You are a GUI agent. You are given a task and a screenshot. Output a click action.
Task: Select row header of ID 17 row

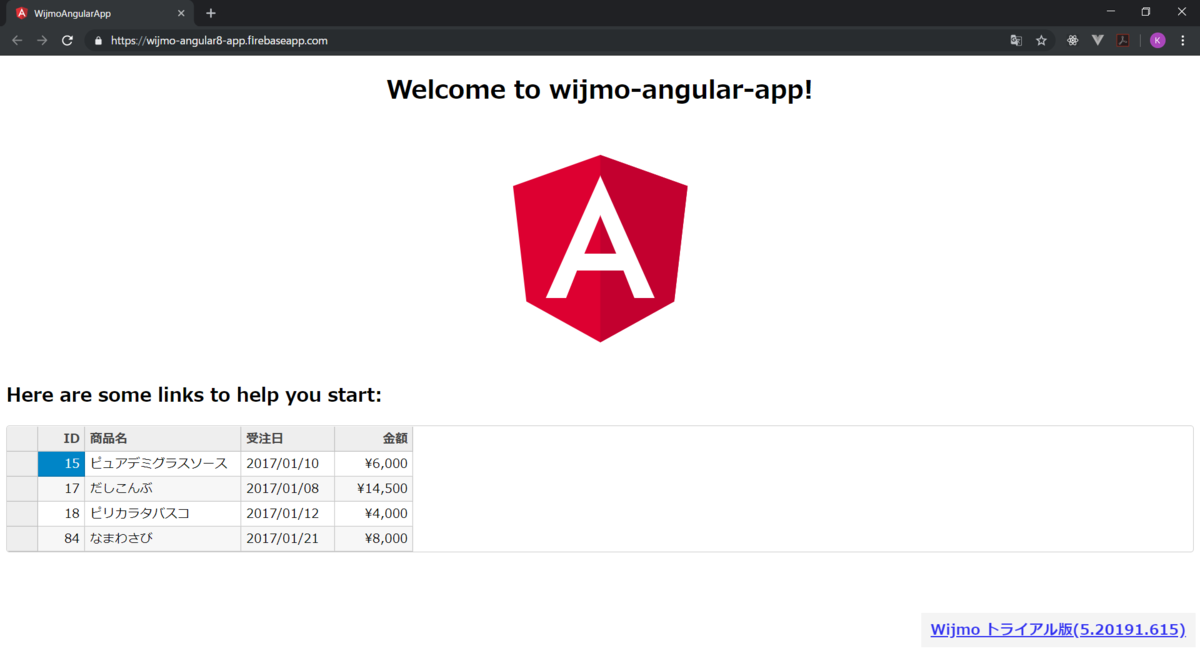pyautogui.click(x=22, y=488)
